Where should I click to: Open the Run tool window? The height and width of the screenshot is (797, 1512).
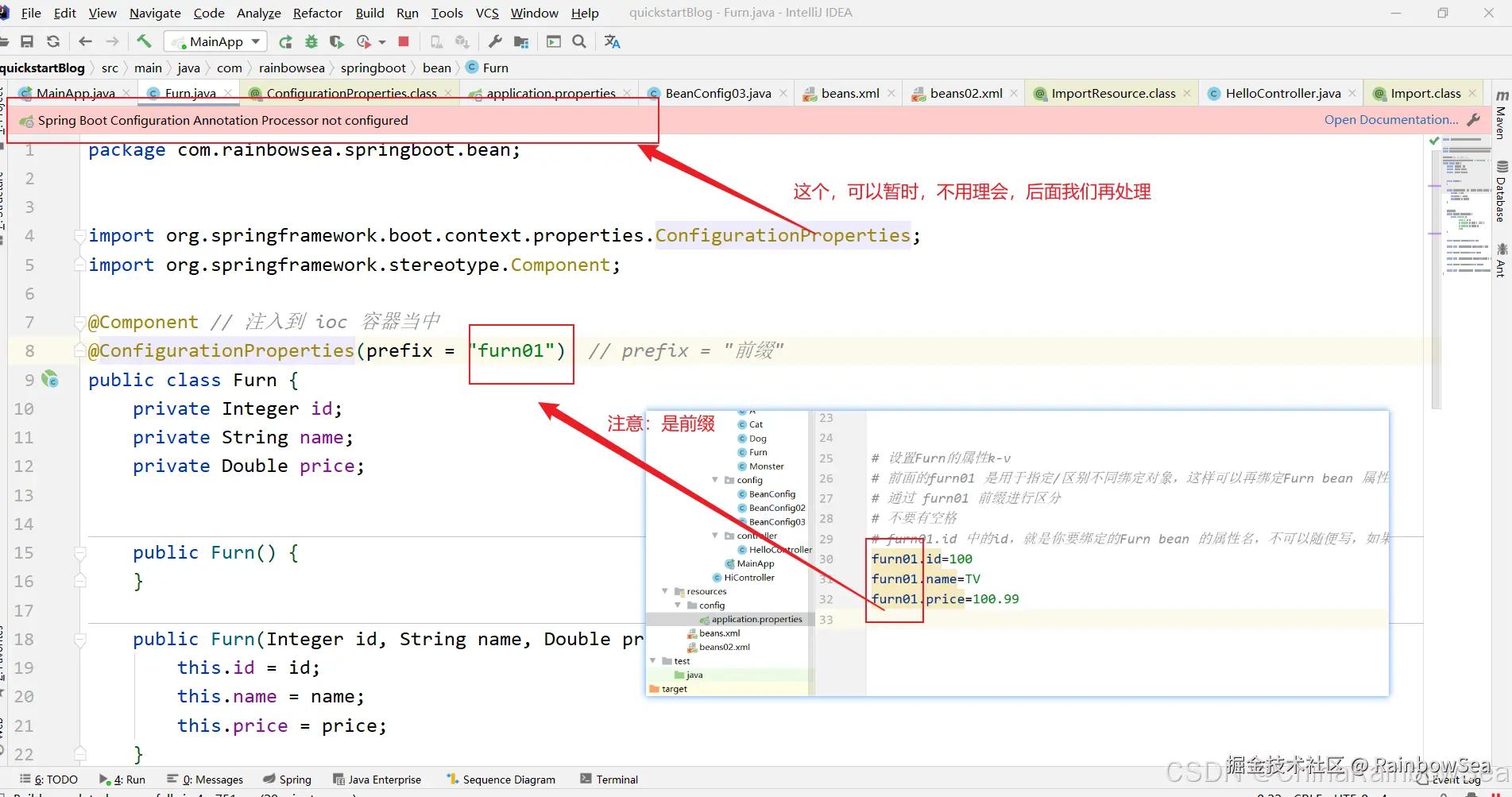122,780
